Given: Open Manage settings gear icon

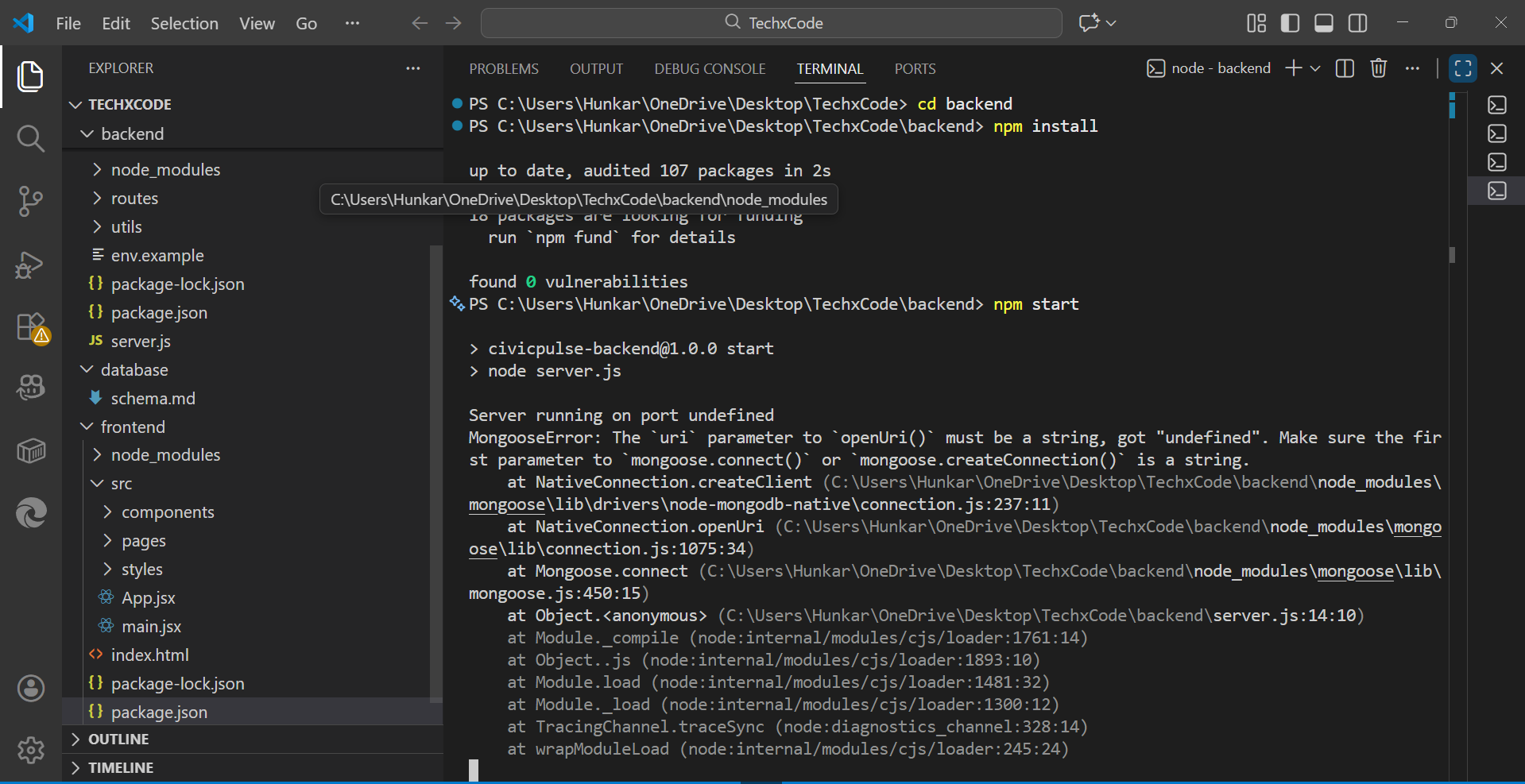Looking at the screenshot, I should click(x=31, y=749).
